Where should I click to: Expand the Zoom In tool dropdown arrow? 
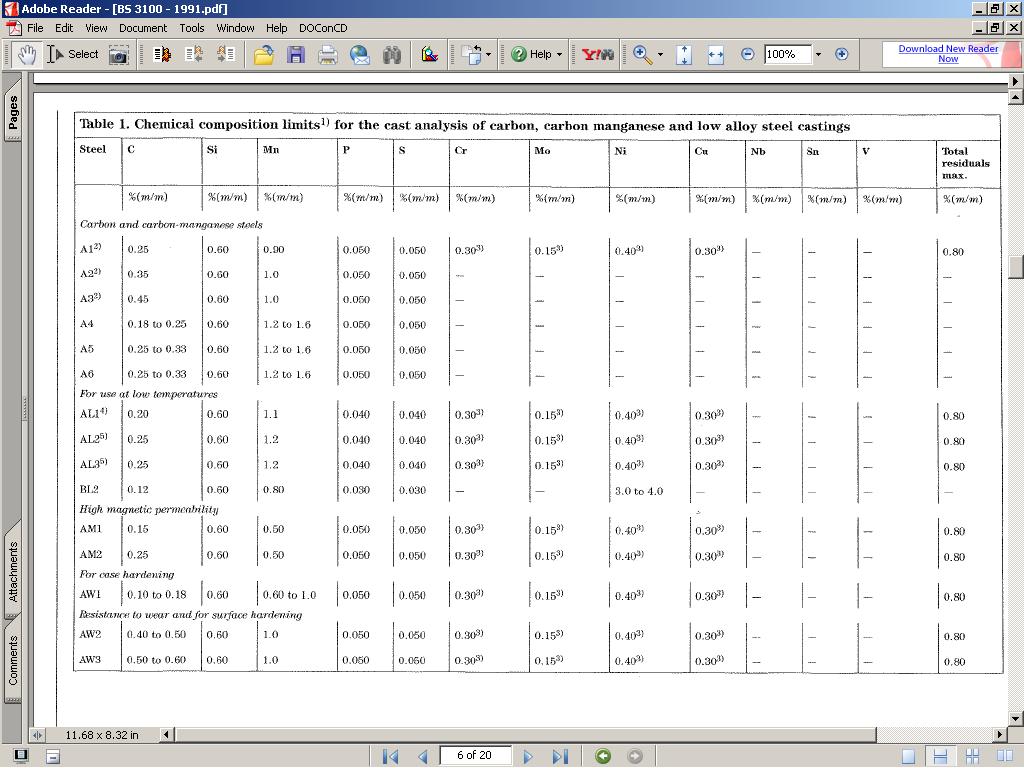(660, 55)
